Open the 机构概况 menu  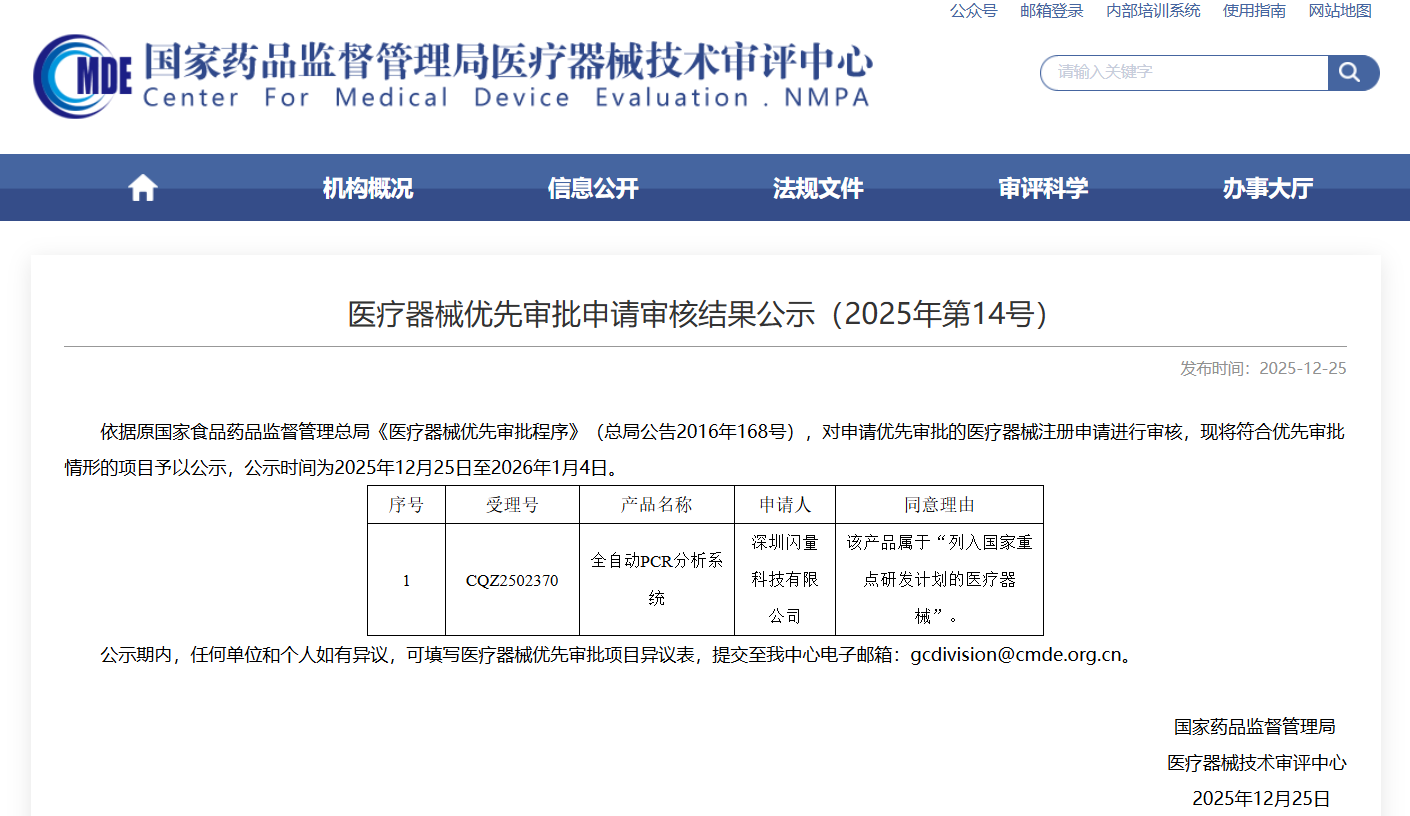[x=367, y=188]
